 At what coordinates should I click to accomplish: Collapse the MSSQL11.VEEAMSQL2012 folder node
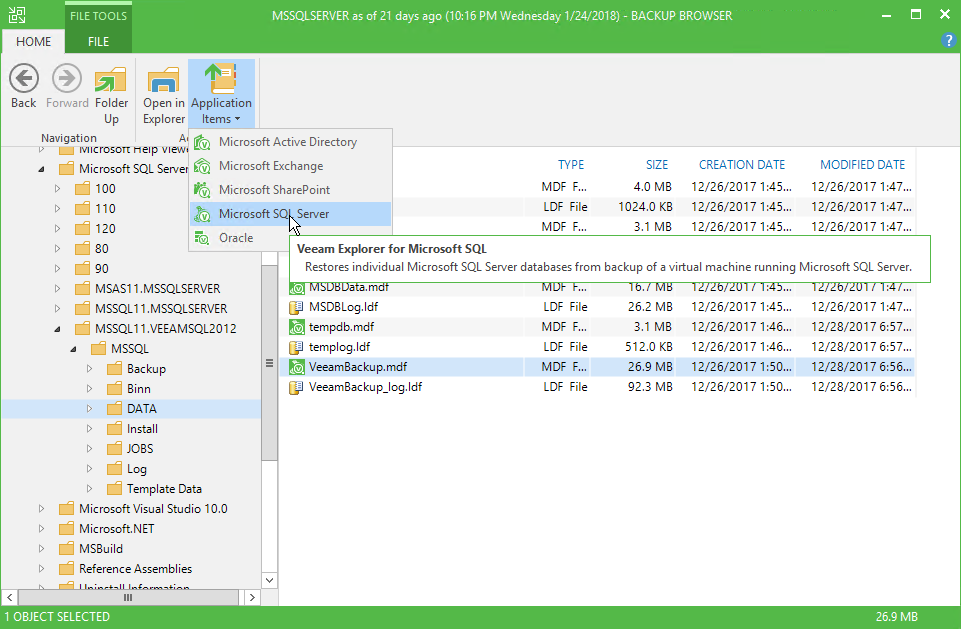point(57,329)
